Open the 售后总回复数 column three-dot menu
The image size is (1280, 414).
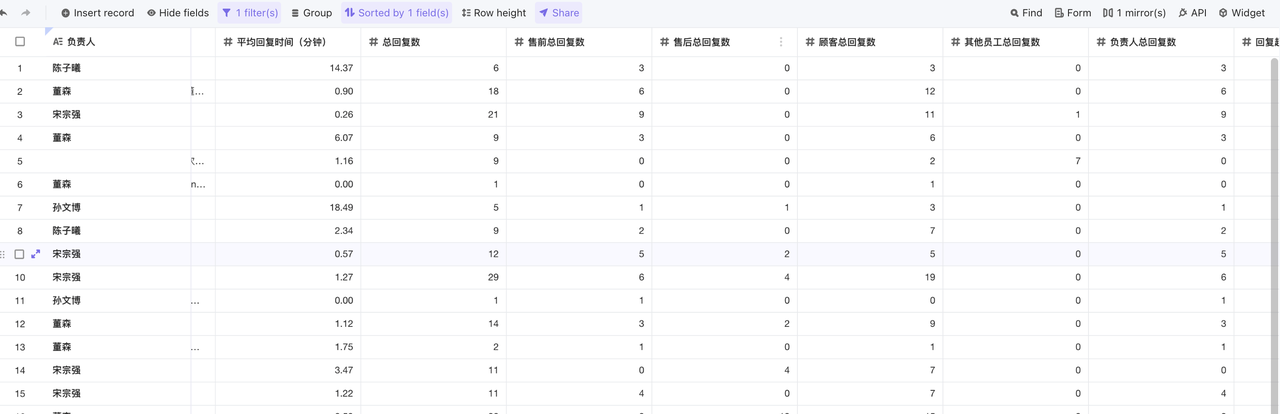(781, 42)
